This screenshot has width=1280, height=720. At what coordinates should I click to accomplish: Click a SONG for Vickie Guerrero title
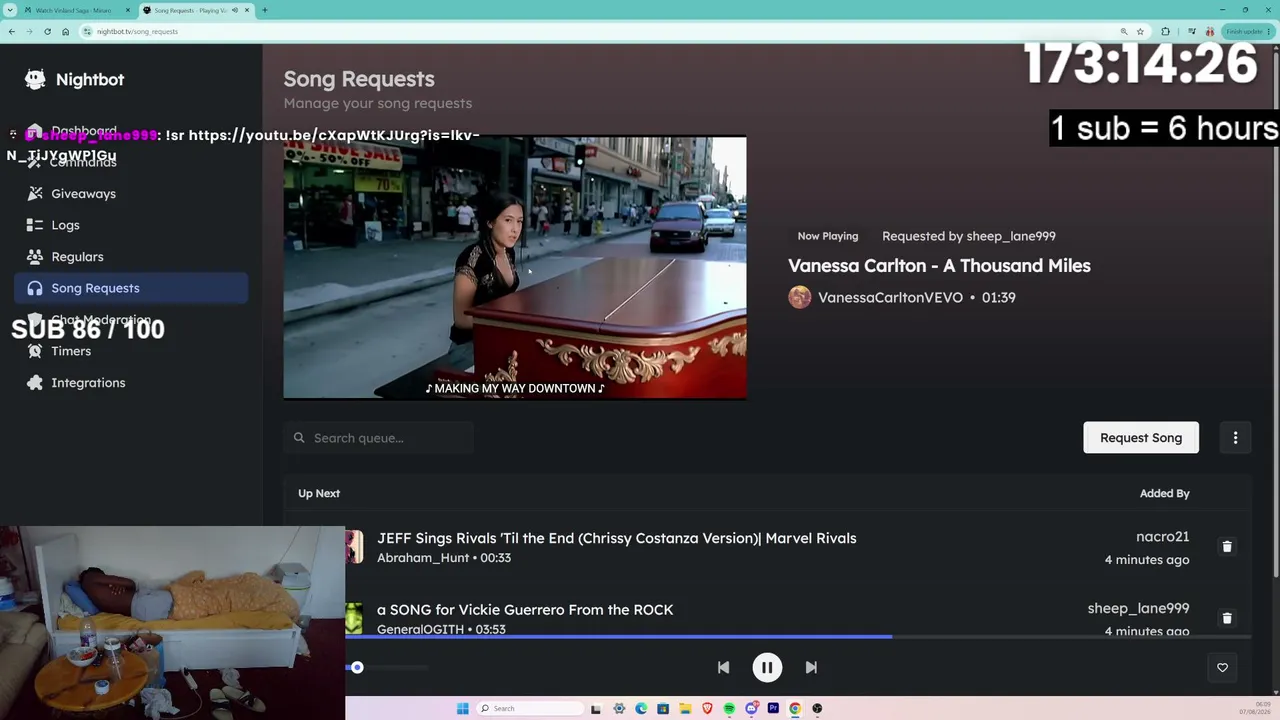(525, 610)
